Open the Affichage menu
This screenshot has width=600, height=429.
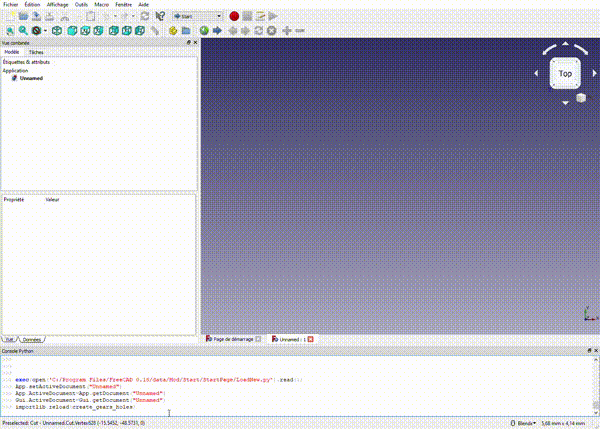tap(57, 5)
